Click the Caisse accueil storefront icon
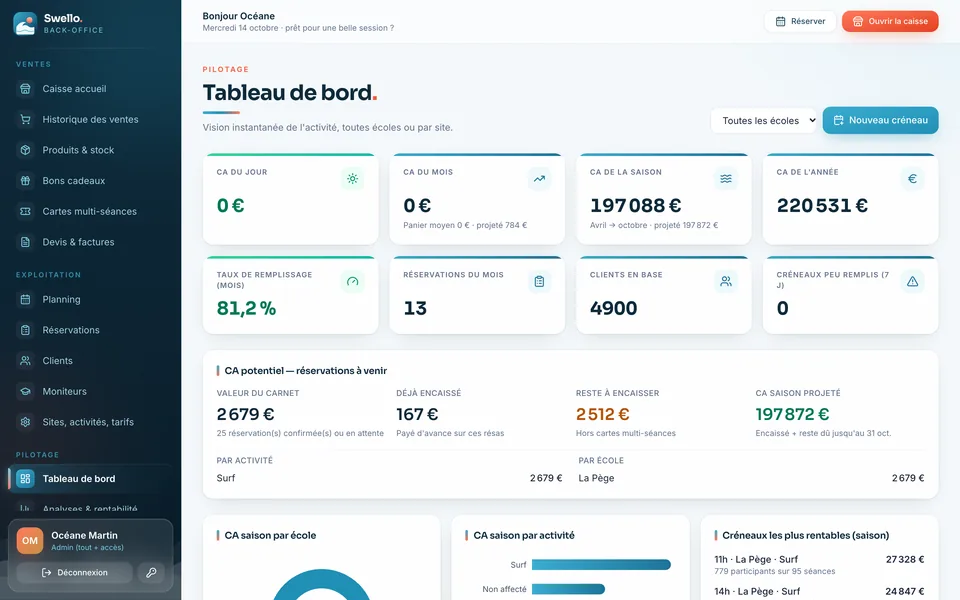 25,89
